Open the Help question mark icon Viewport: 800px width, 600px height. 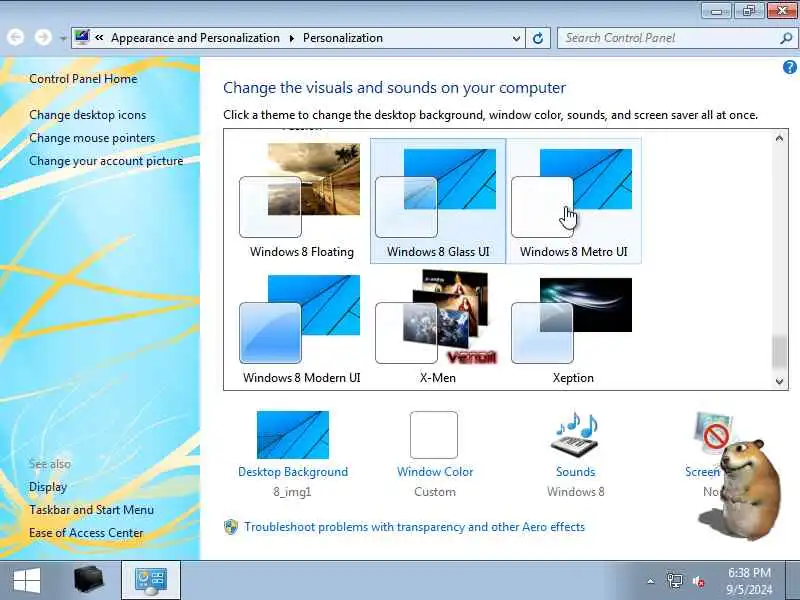[x=790, y=67]
